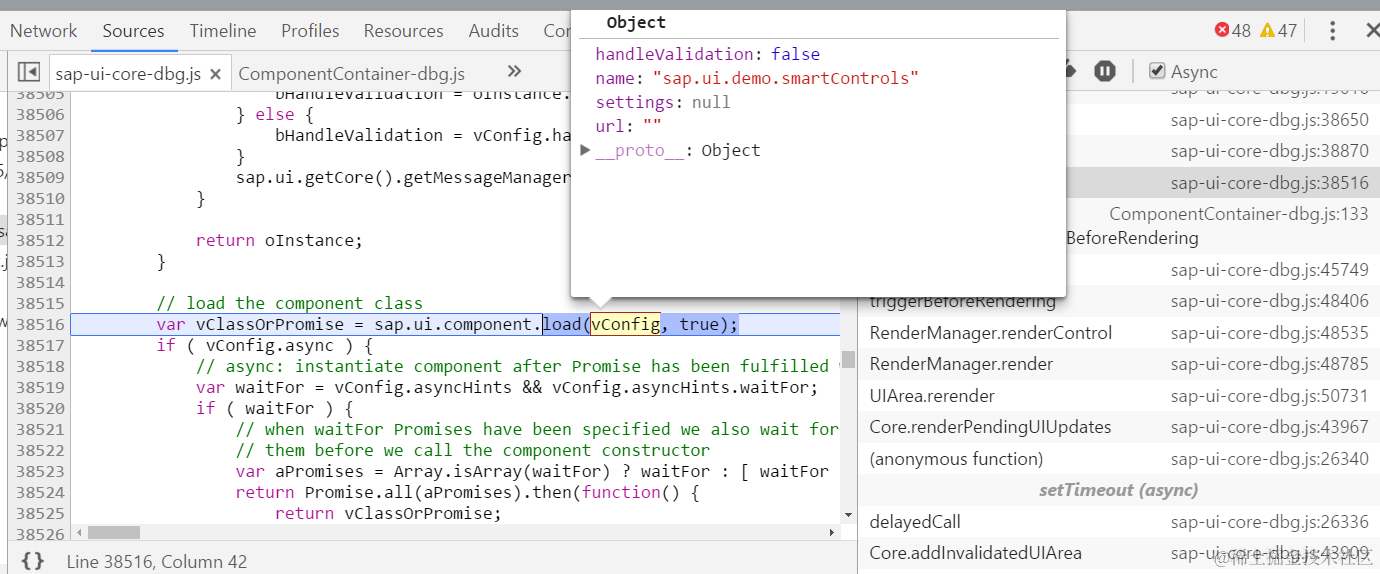Show the file navigator pane icon

(29, 72)
